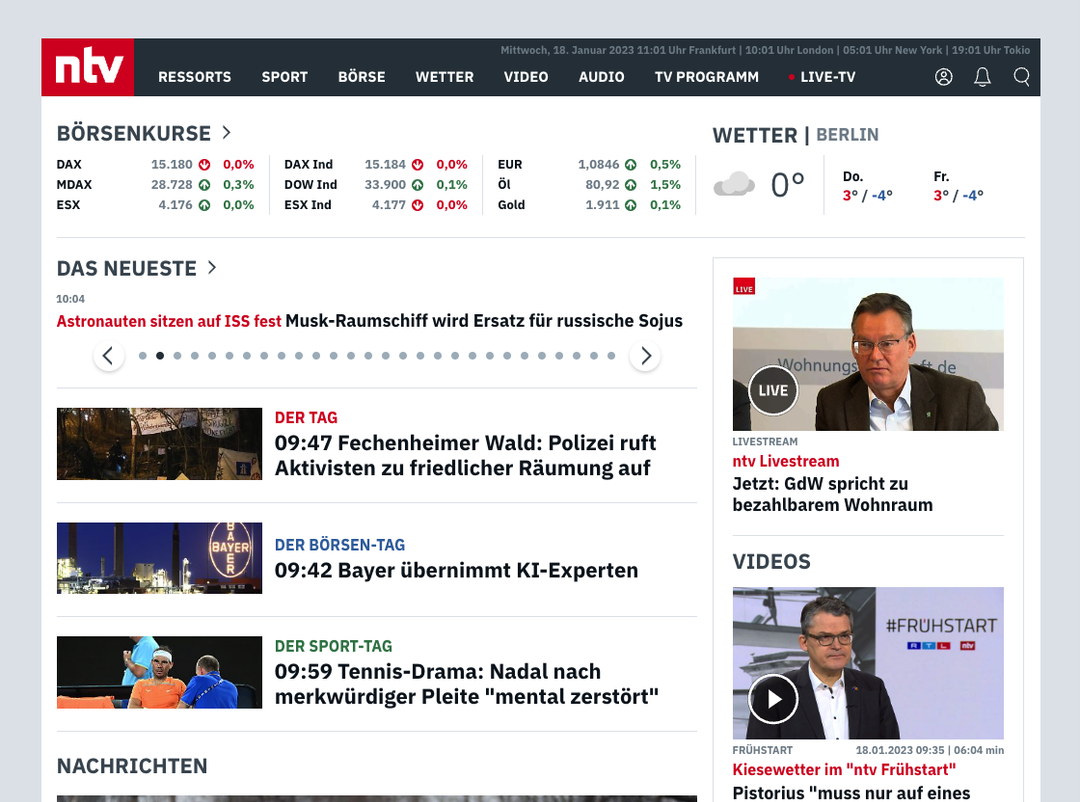Open the ntv Livestream link

click(786, 461)
